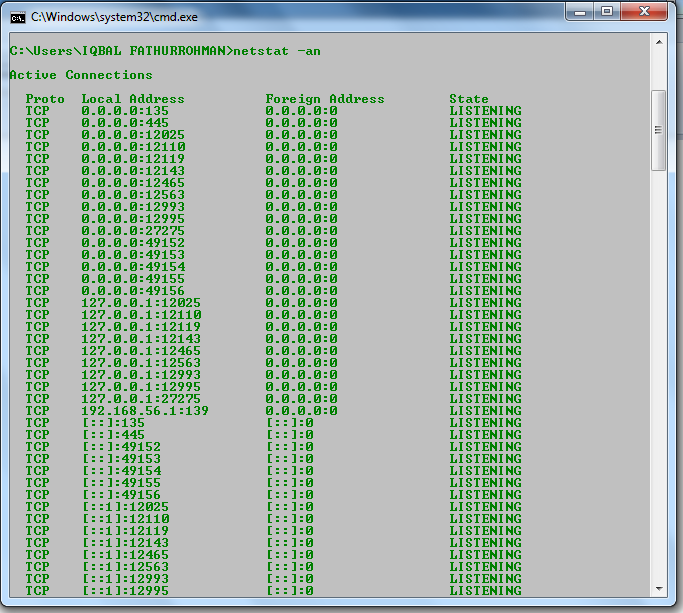The height and width of the screenshot is (613, 683).
Task: Click local address 0.0.0.0:12993
Action: (x=133, y=207)
